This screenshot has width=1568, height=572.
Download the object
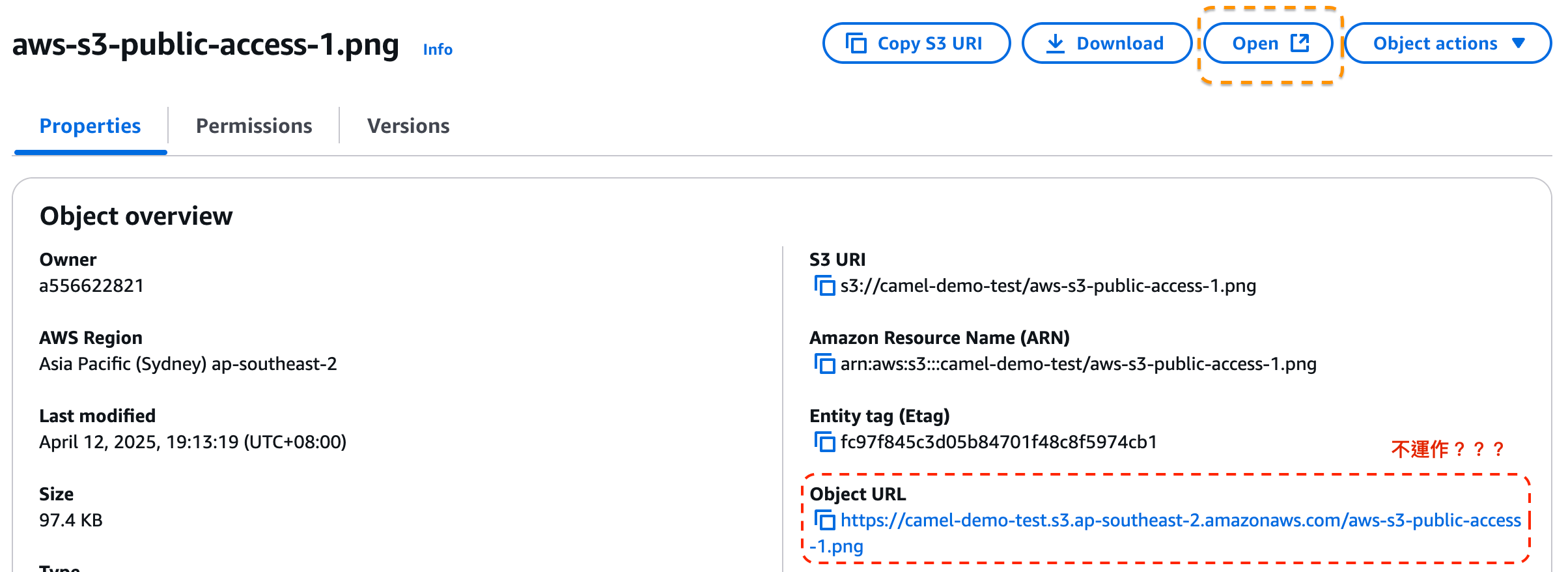tap(1106, 43)
